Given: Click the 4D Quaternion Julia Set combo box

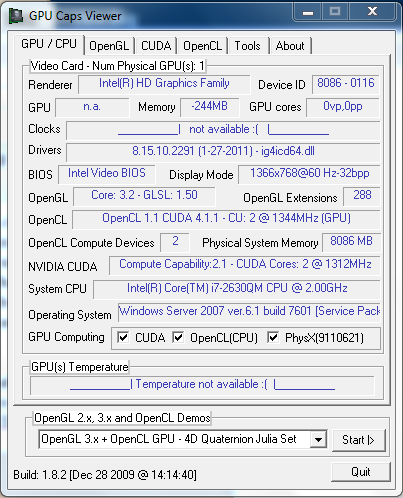Looking at the screenshot, I should [x=183, y=439].
